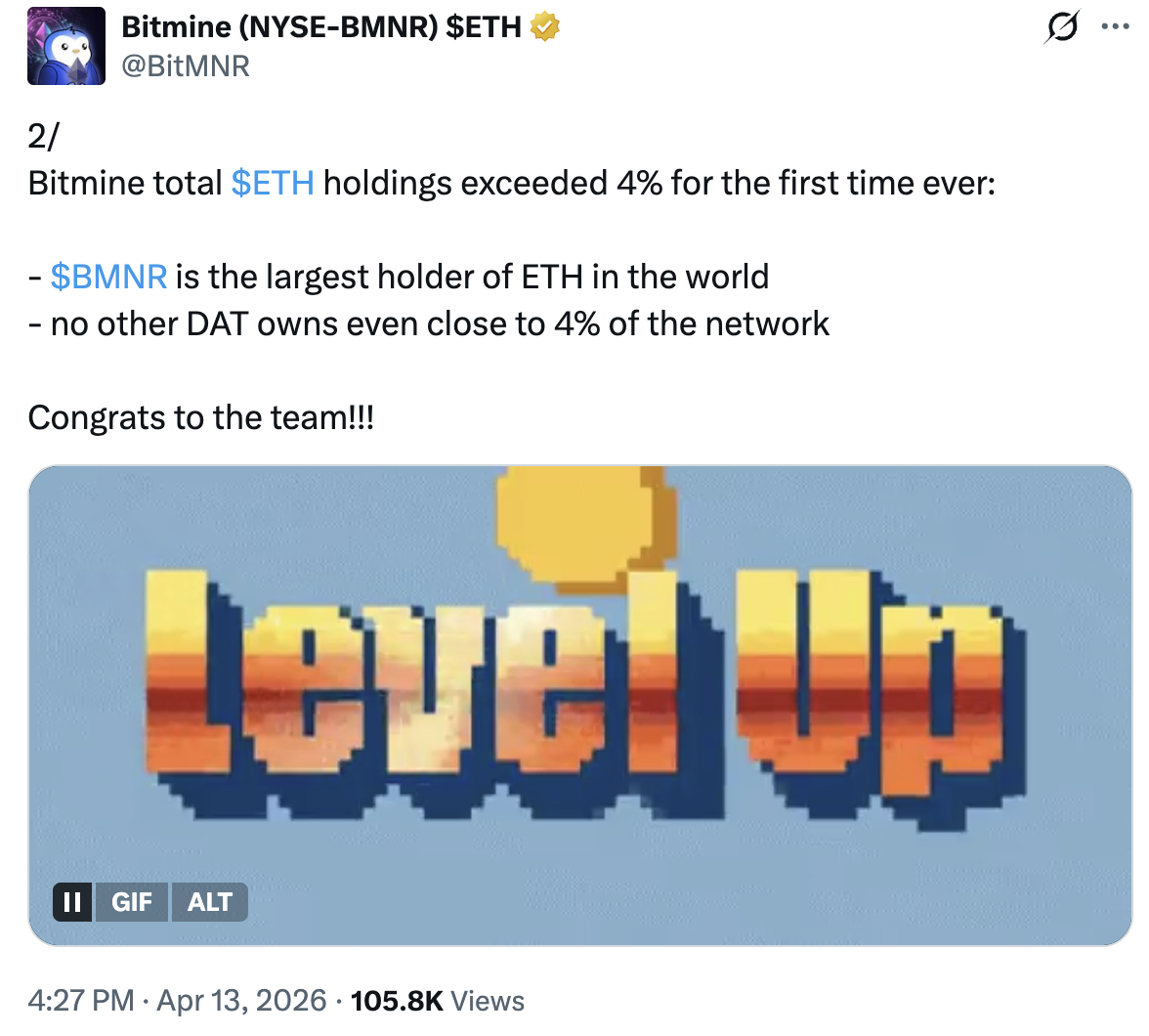Pause the Level Up GIF
This screenshot has height=1036, width=1149.
point(72,901)
